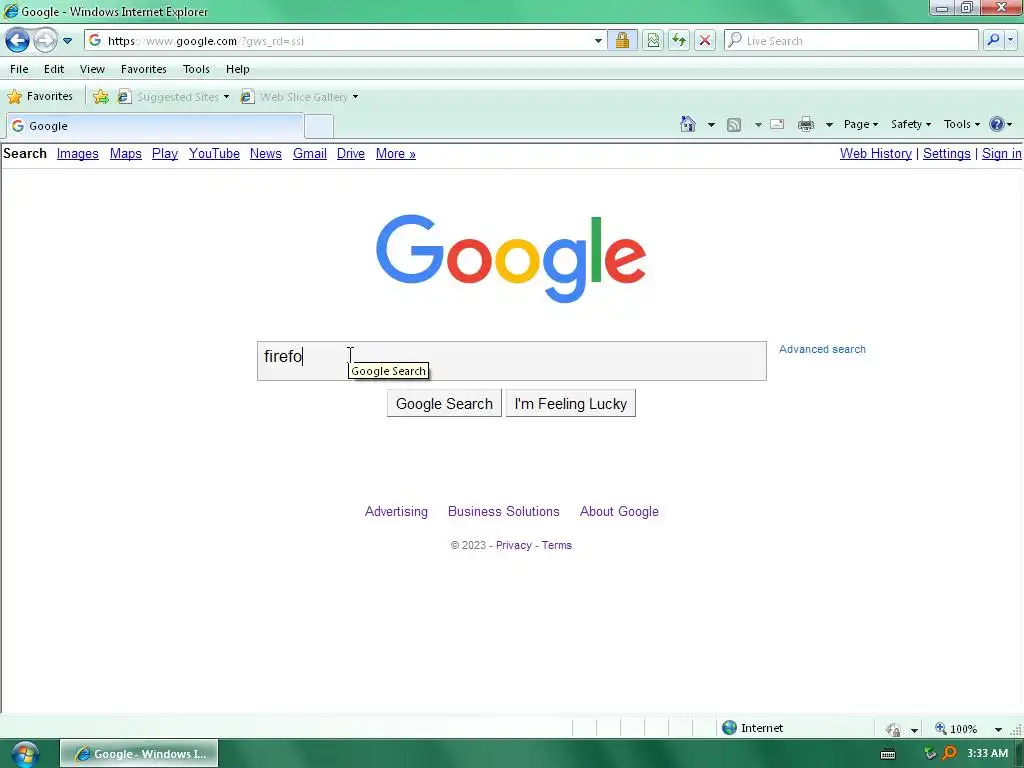Click the Home icon in command bar
1024x768 pixels.
(x=688, y=124)
